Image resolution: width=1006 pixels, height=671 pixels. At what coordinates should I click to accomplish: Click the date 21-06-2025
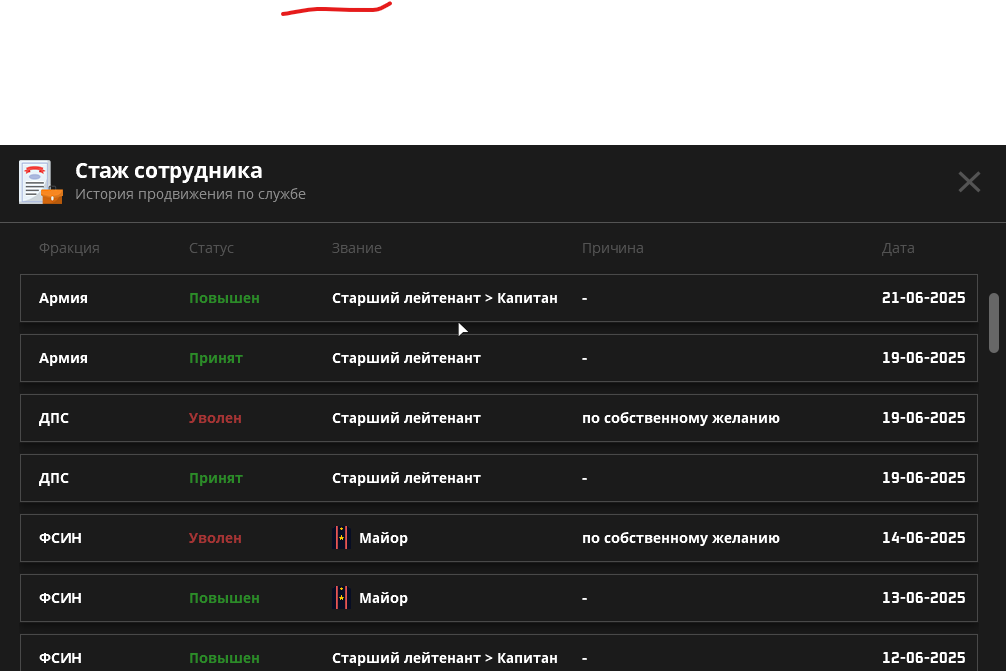923,298
